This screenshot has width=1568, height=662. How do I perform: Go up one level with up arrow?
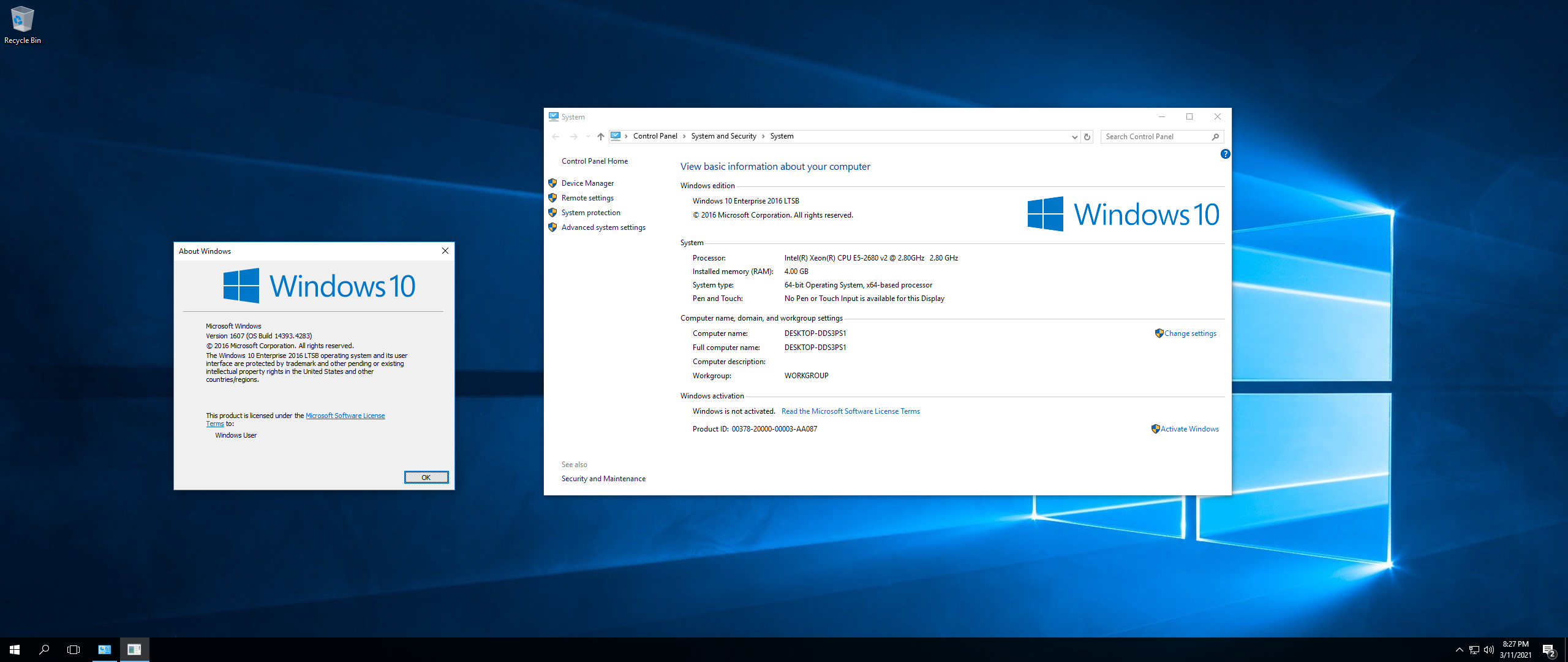(x=601, y=137)
